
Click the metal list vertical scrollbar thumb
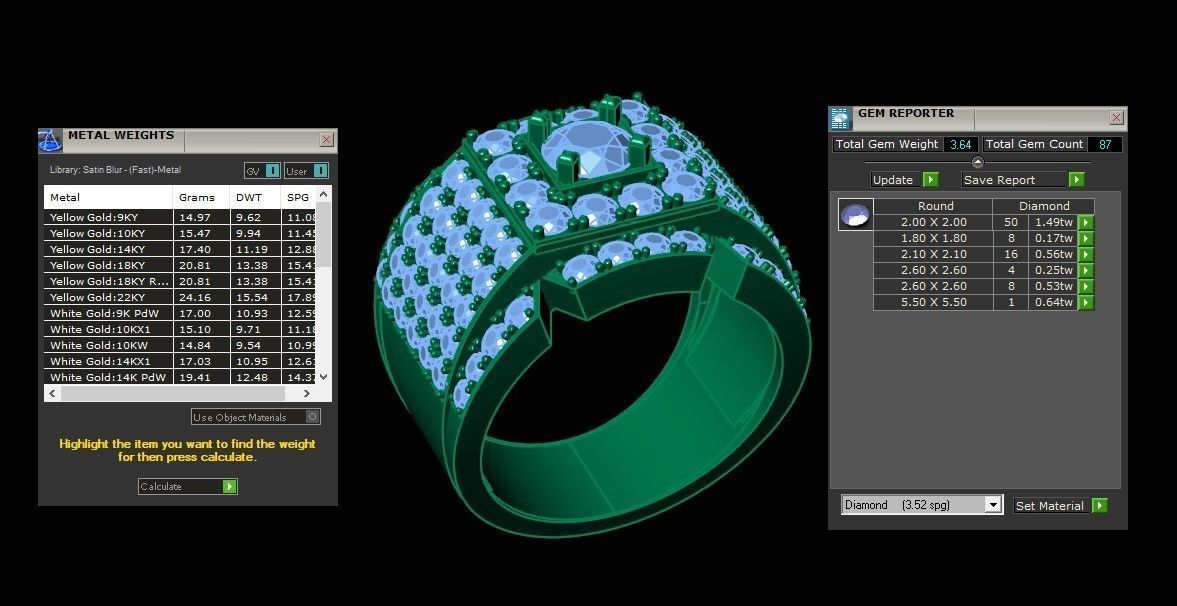(x=324, y=234)
